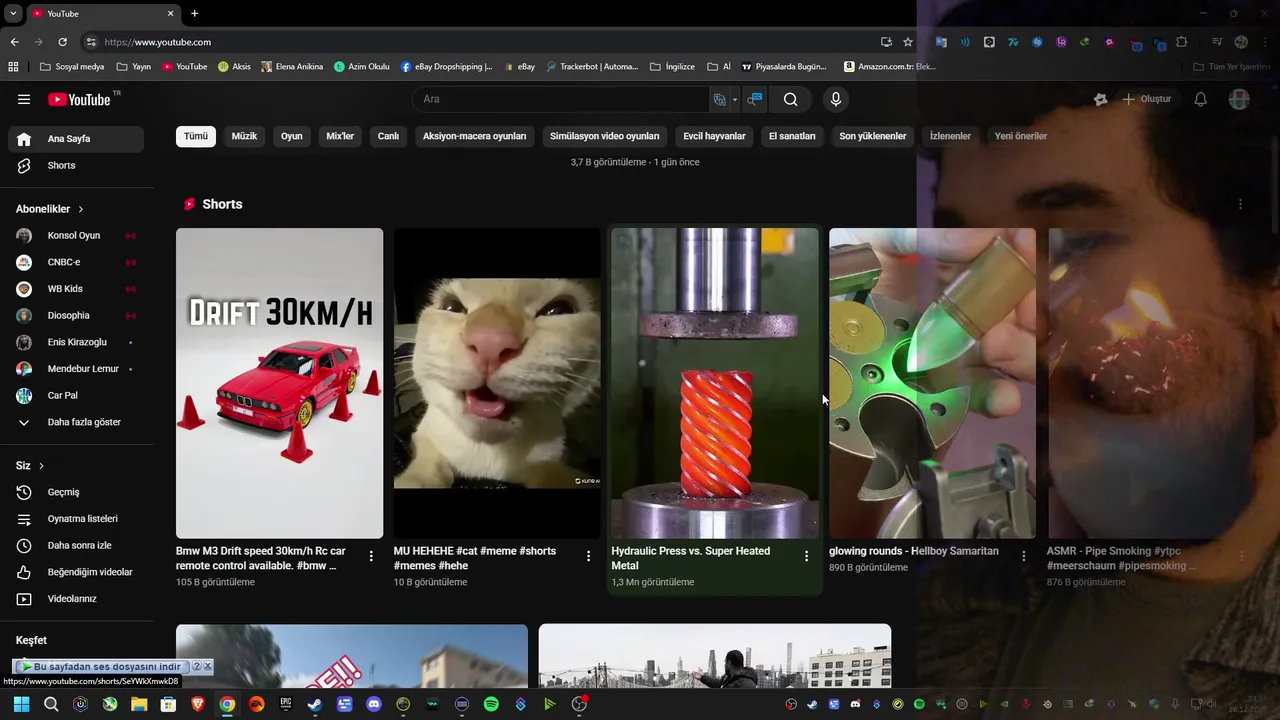The height and width of the screenshot is (720, 1280).
Task: Open Windows Start menu
Action: 21,704
